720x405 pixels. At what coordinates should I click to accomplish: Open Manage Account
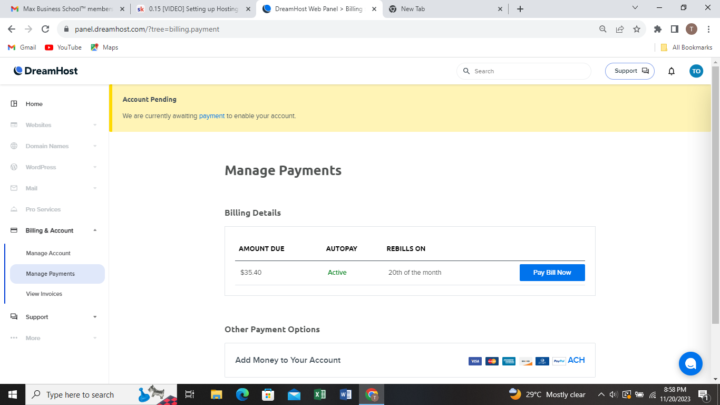point(48,253)
